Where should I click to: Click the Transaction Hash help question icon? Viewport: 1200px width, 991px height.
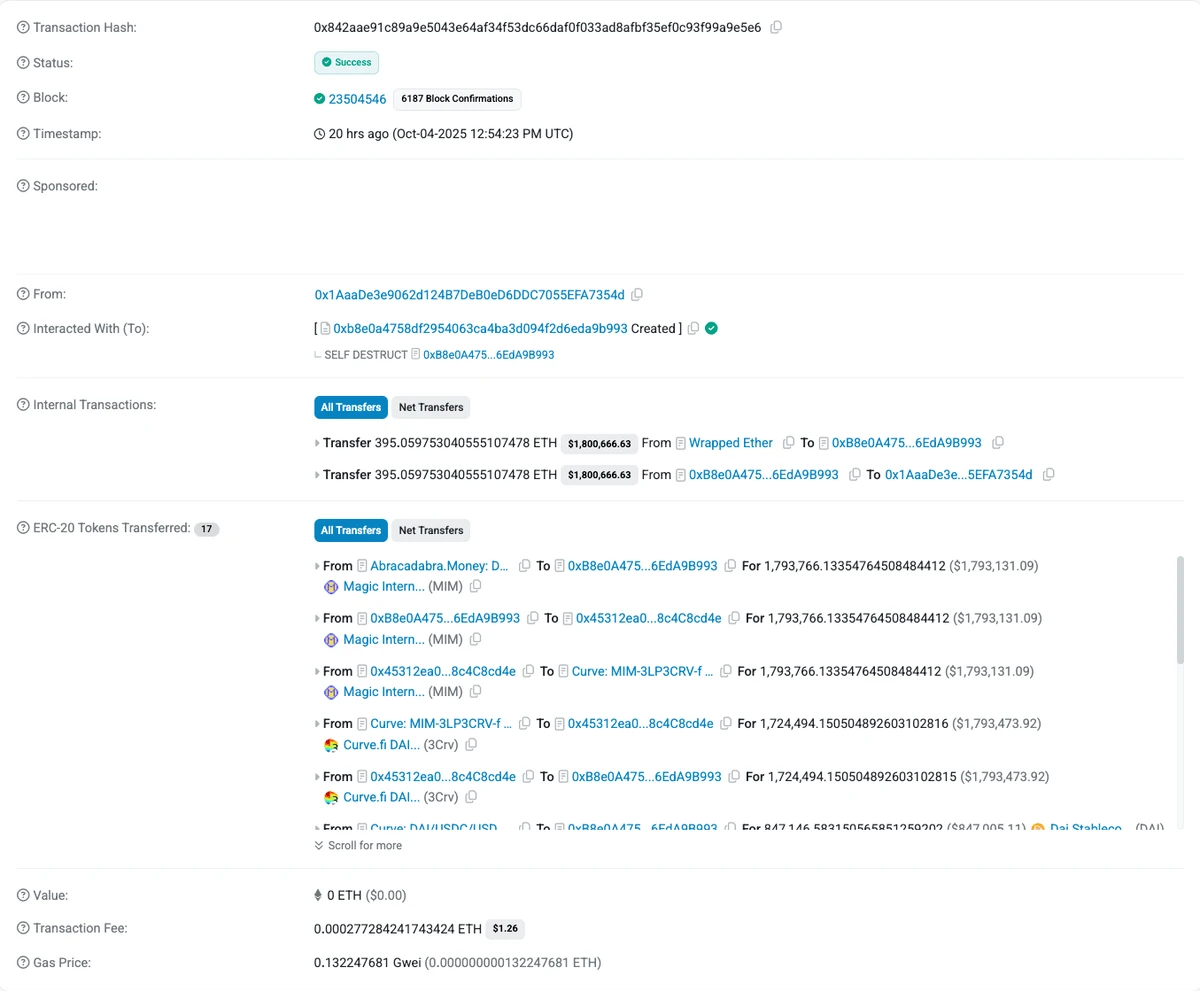(x=23, y=27)
